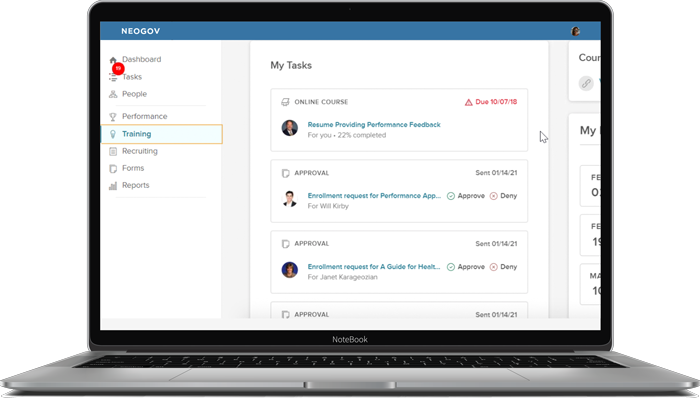
Task: Approve the Will Kirby enrollment request
Action: click(466, 196)
